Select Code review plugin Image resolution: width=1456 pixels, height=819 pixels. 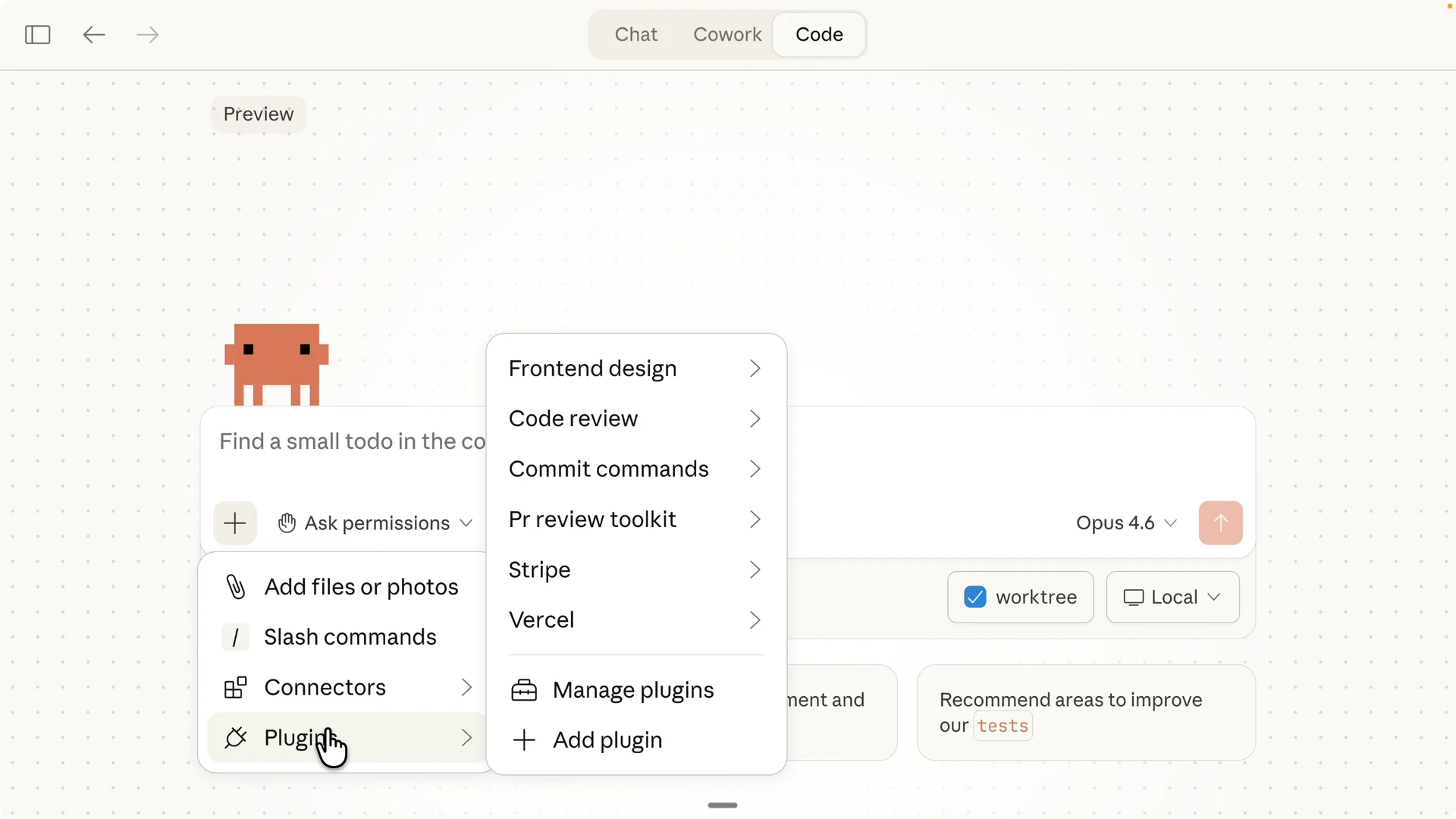click(636, 419)
